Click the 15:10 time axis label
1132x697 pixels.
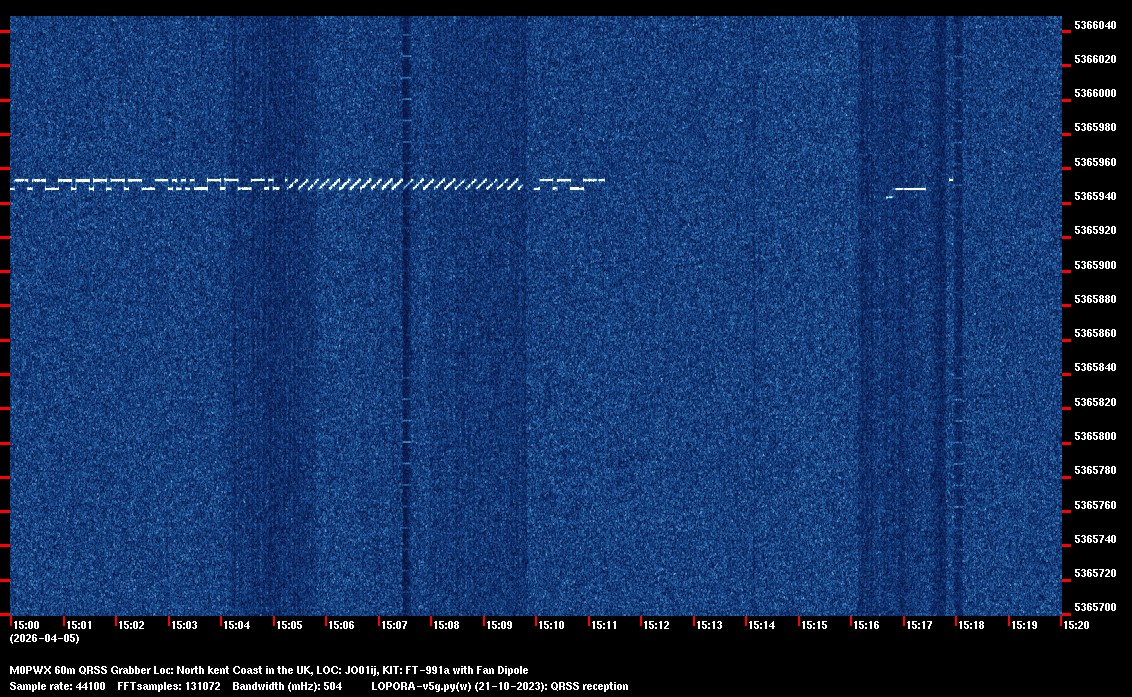(552, 625)
